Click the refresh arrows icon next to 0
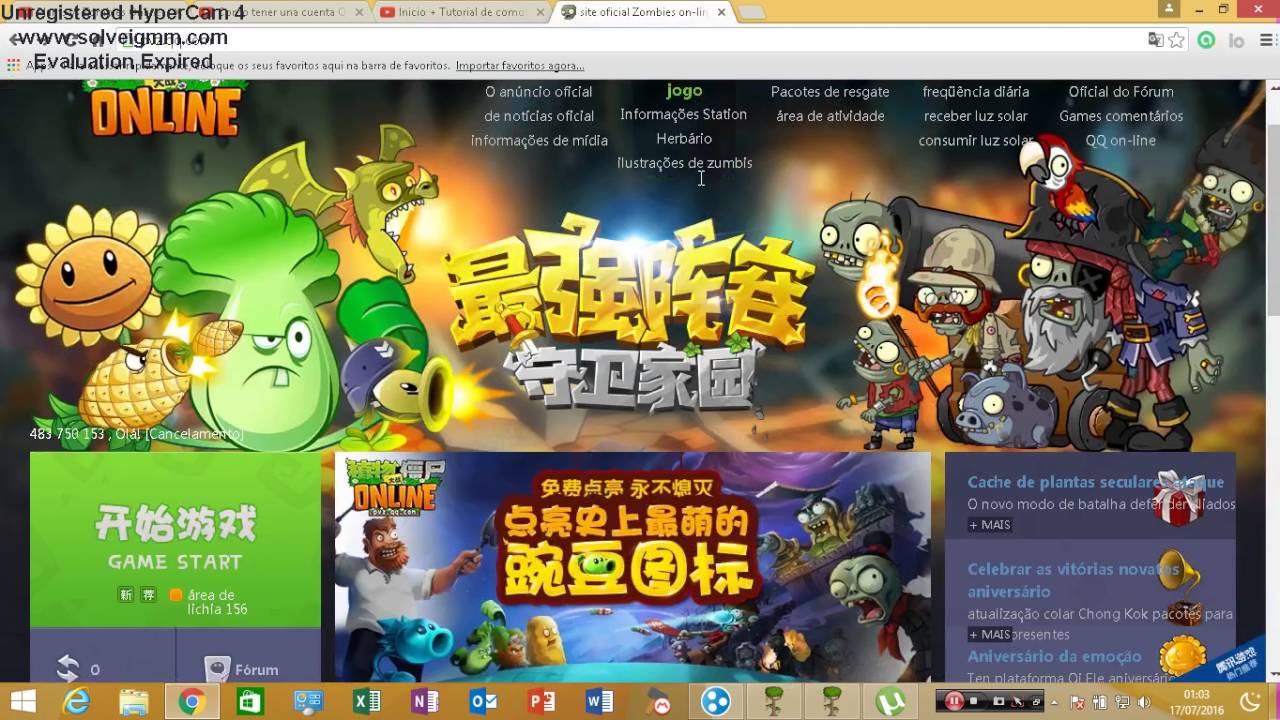Image resolution: width=1280 pixels, height=720 pixels. (68, 669)
